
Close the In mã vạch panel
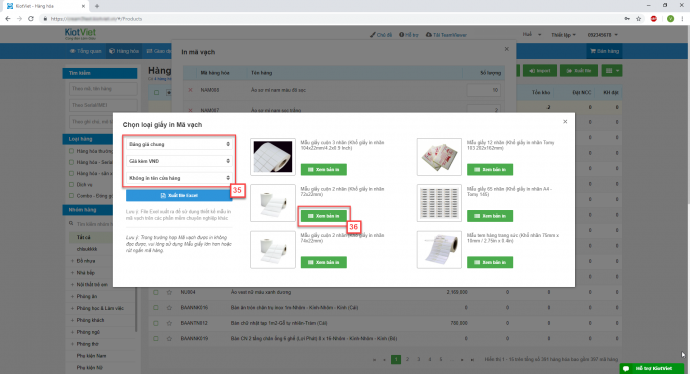point(506,49)
